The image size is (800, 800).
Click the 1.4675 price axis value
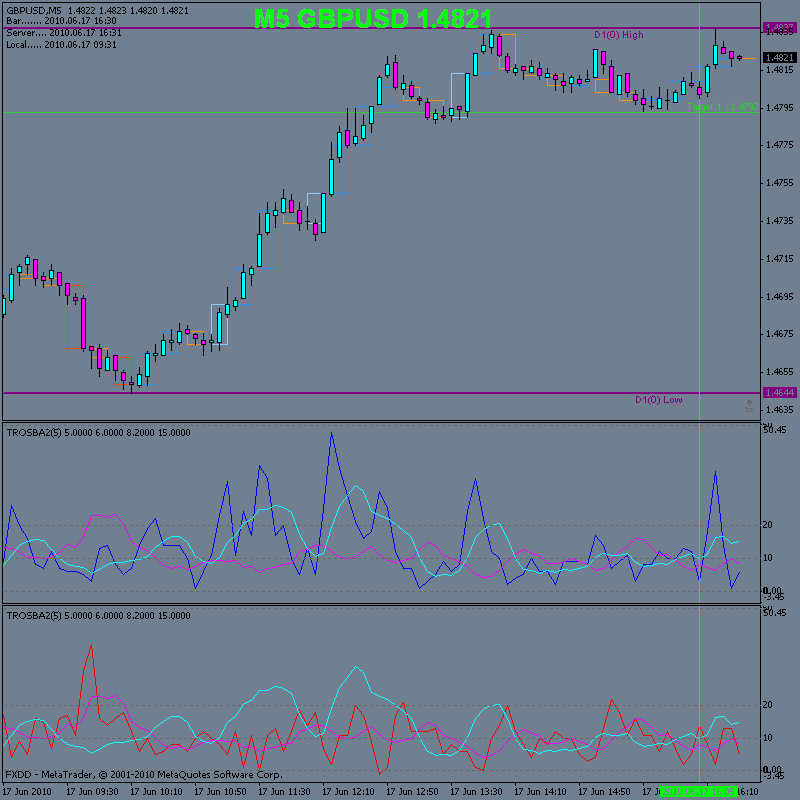[x=780, y=334]
